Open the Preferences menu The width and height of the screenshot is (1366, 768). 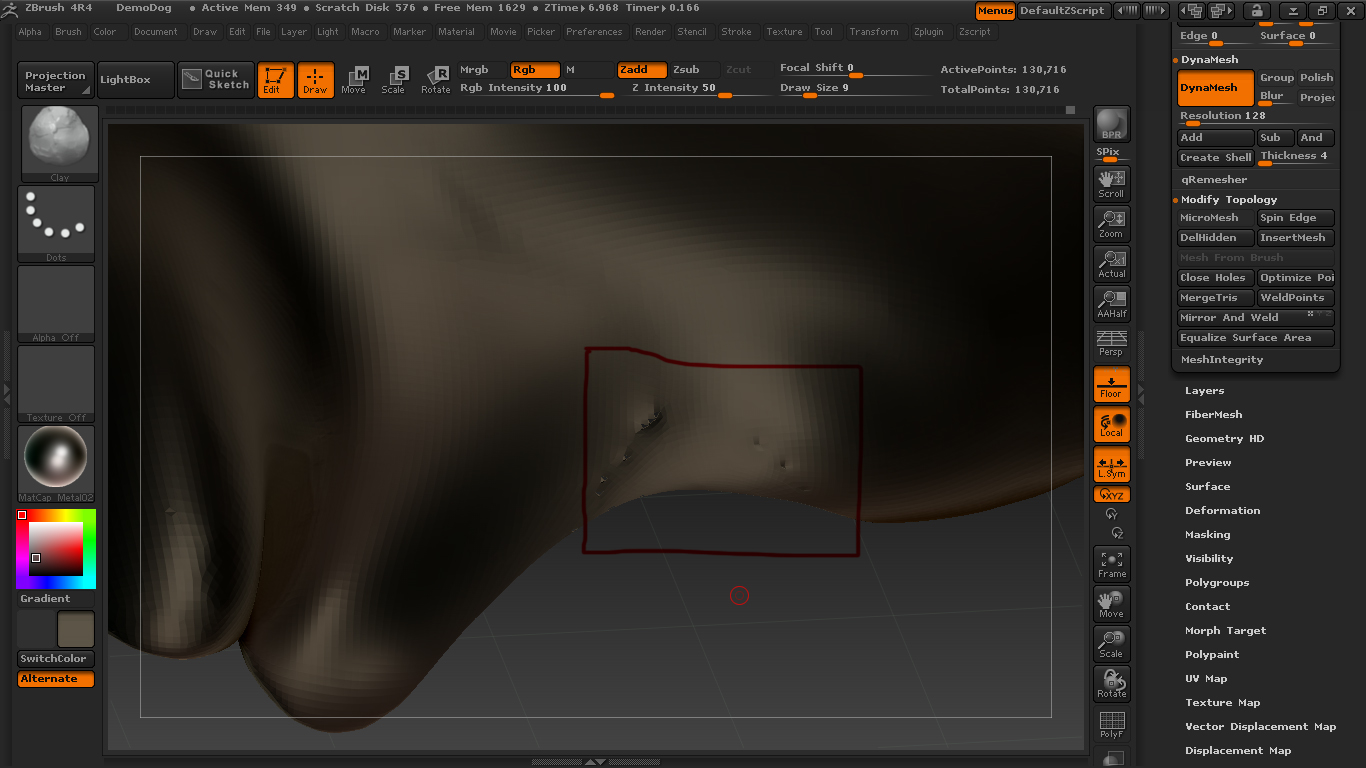pos(594,31)
